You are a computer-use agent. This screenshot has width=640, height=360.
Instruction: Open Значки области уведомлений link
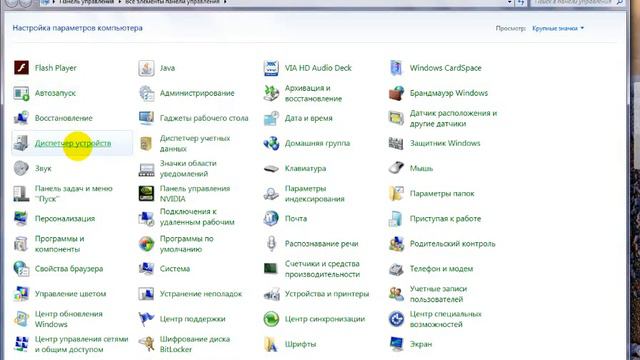pos(188,168)
